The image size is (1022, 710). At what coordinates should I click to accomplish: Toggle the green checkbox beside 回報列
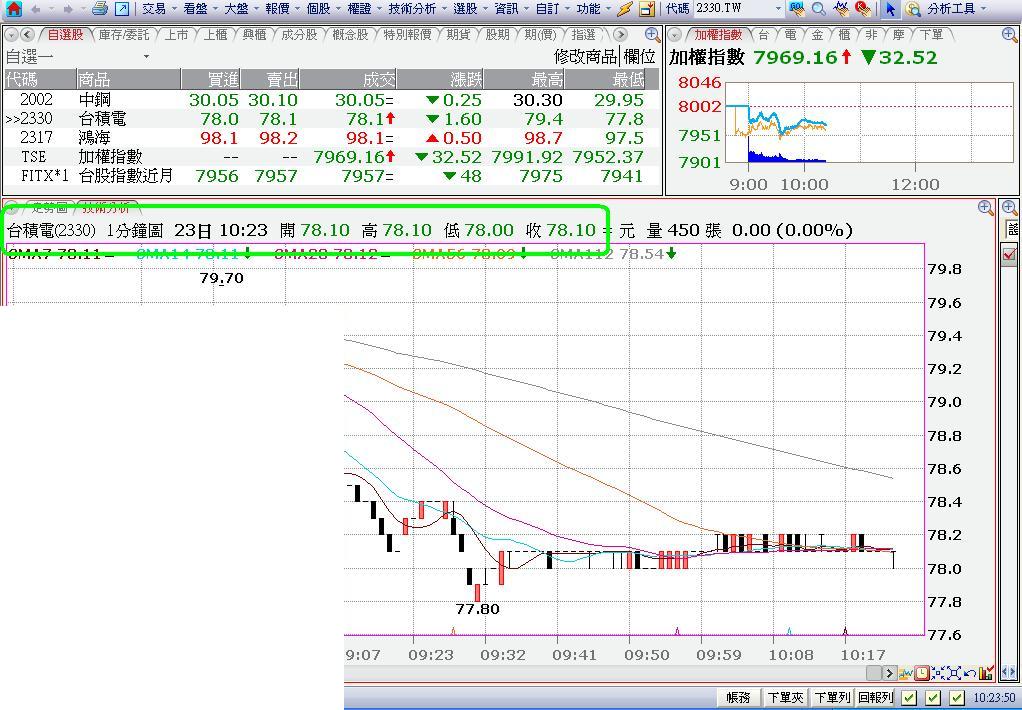point(909,698)
